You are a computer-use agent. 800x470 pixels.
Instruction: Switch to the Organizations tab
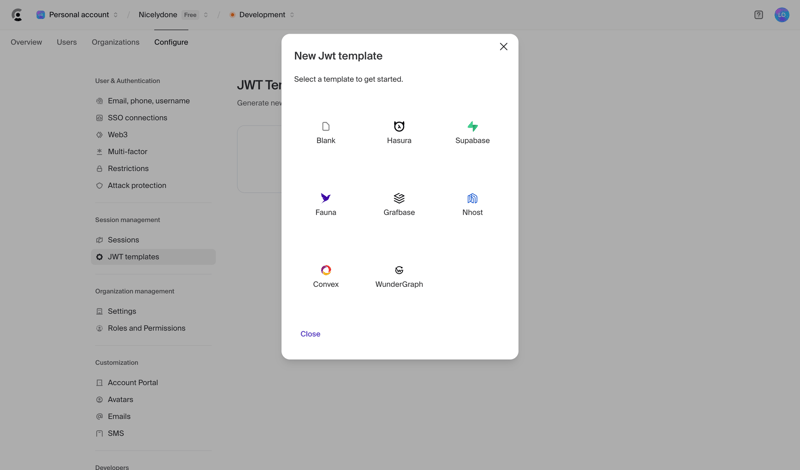(x=115, y=42)
